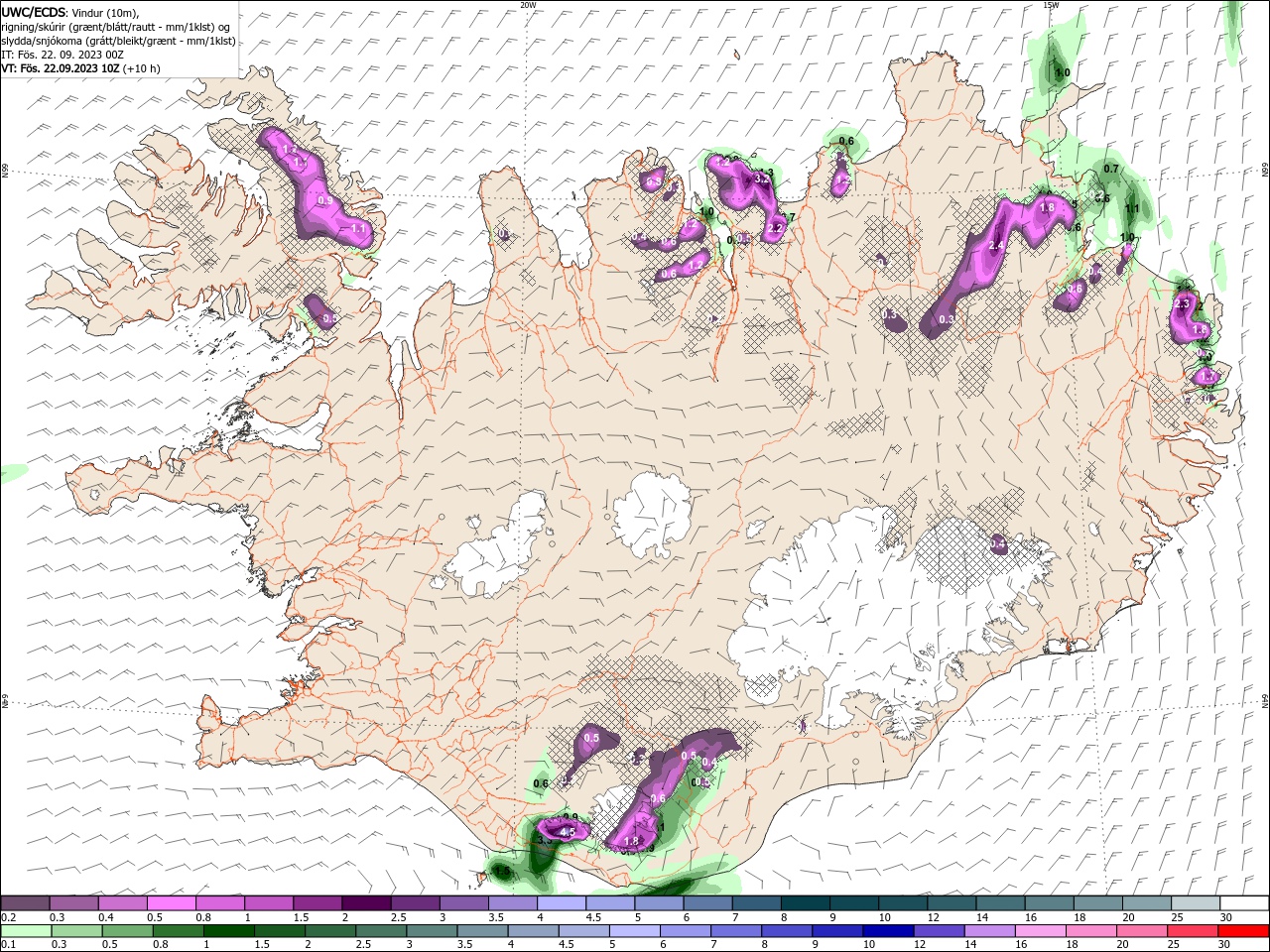Select rain scale swatch between 8 and 9
The width and height of the screenshot is (1270, 952).
pos(788,931)
